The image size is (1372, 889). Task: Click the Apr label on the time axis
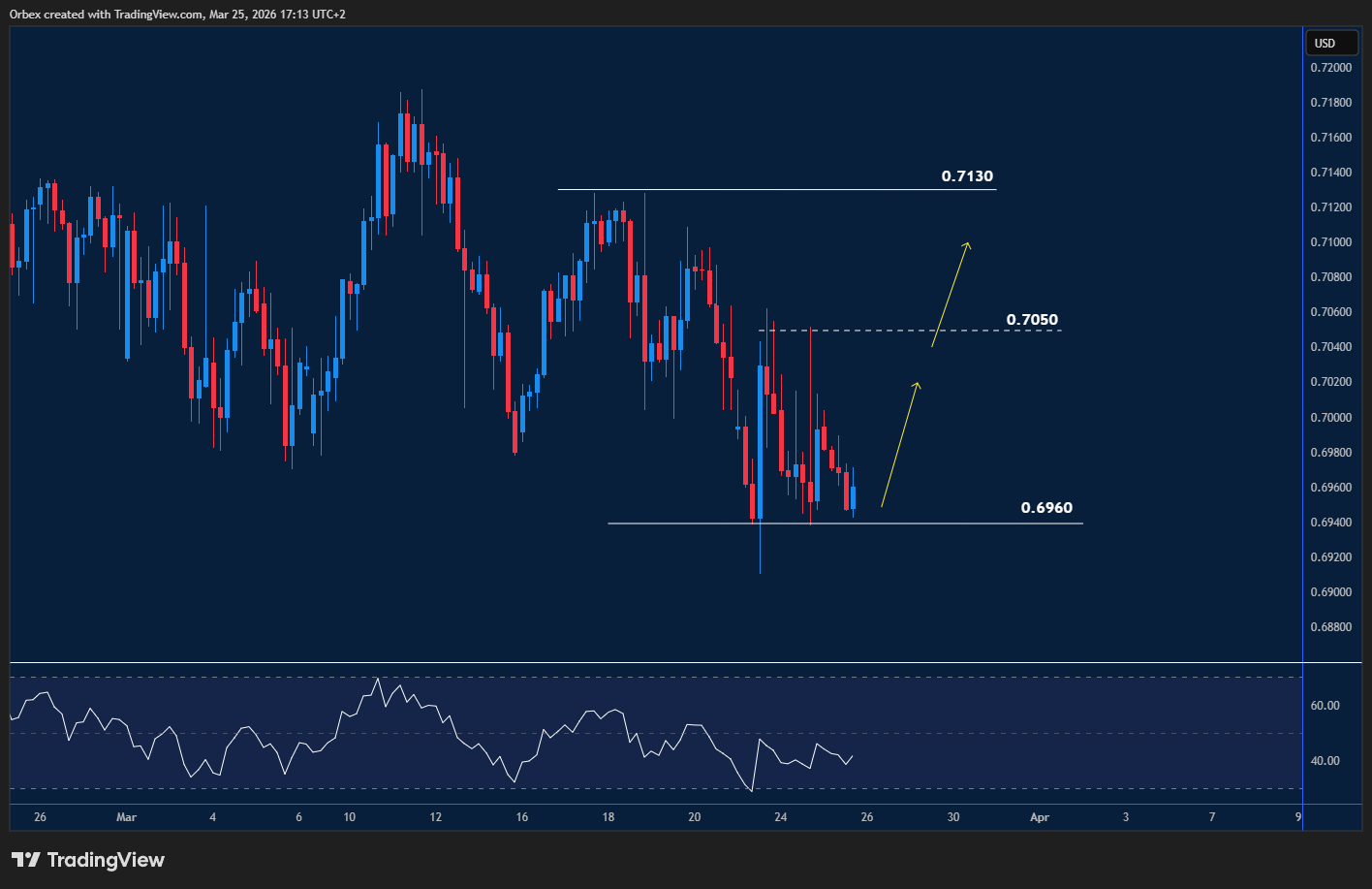click(x=1039, y=817)
